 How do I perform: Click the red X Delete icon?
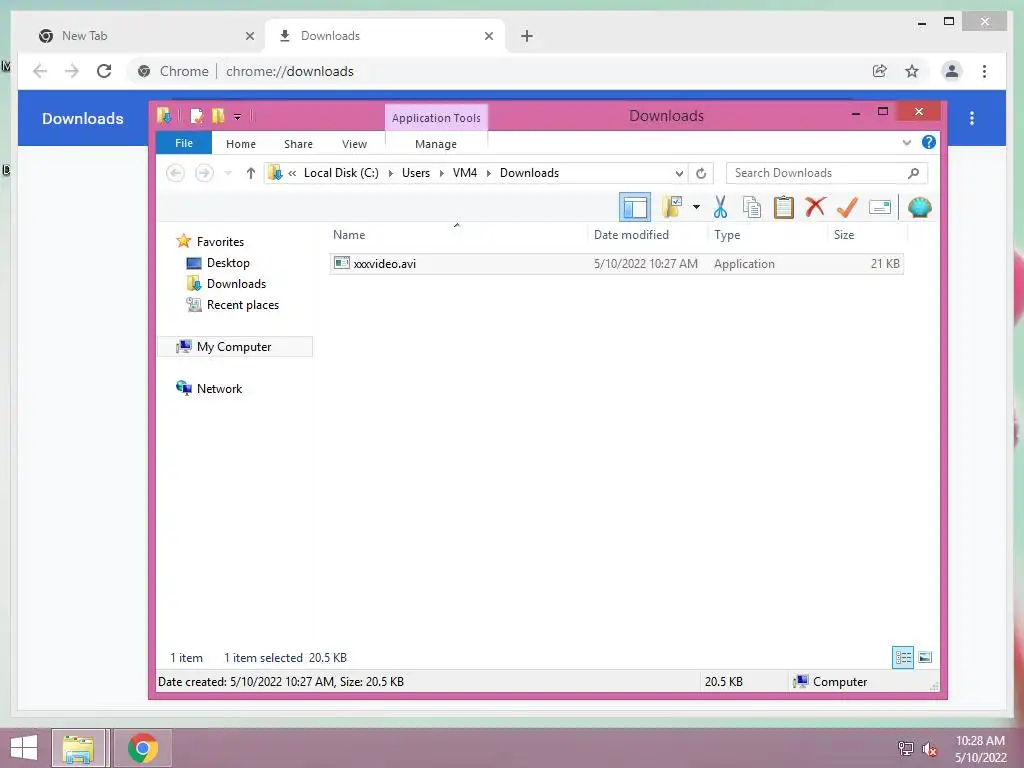(815, 206)
